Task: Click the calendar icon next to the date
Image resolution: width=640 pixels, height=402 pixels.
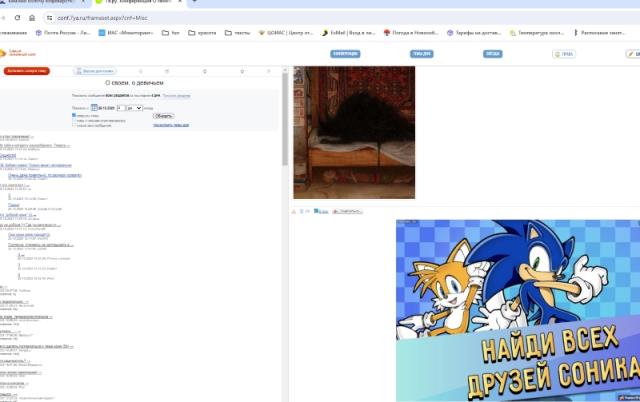Action: point(95,106)
